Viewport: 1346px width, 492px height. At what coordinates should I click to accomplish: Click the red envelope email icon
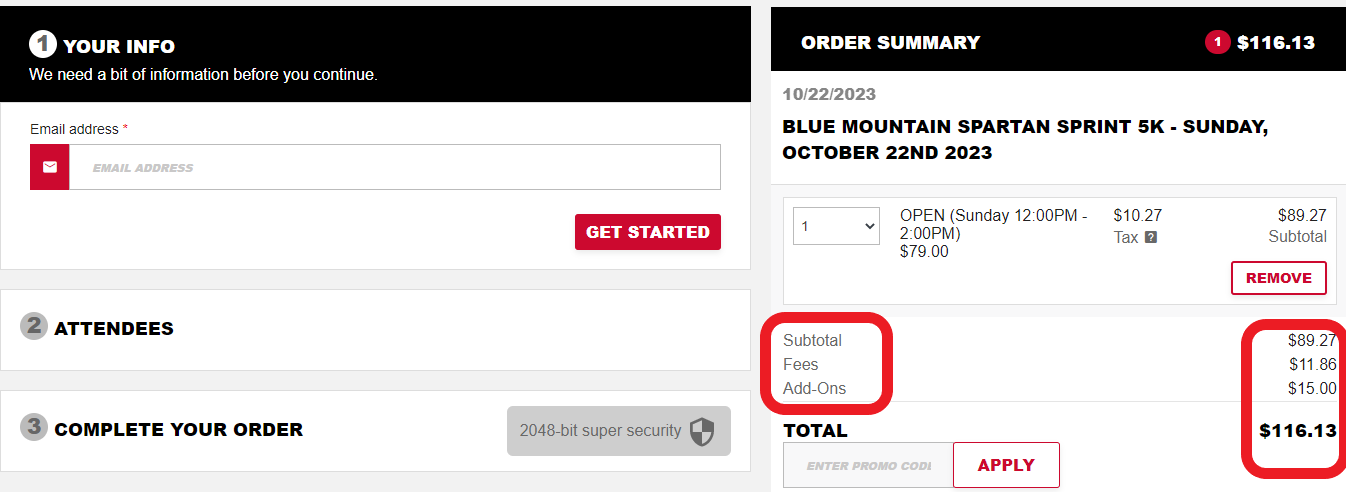(x=50, y=167)
